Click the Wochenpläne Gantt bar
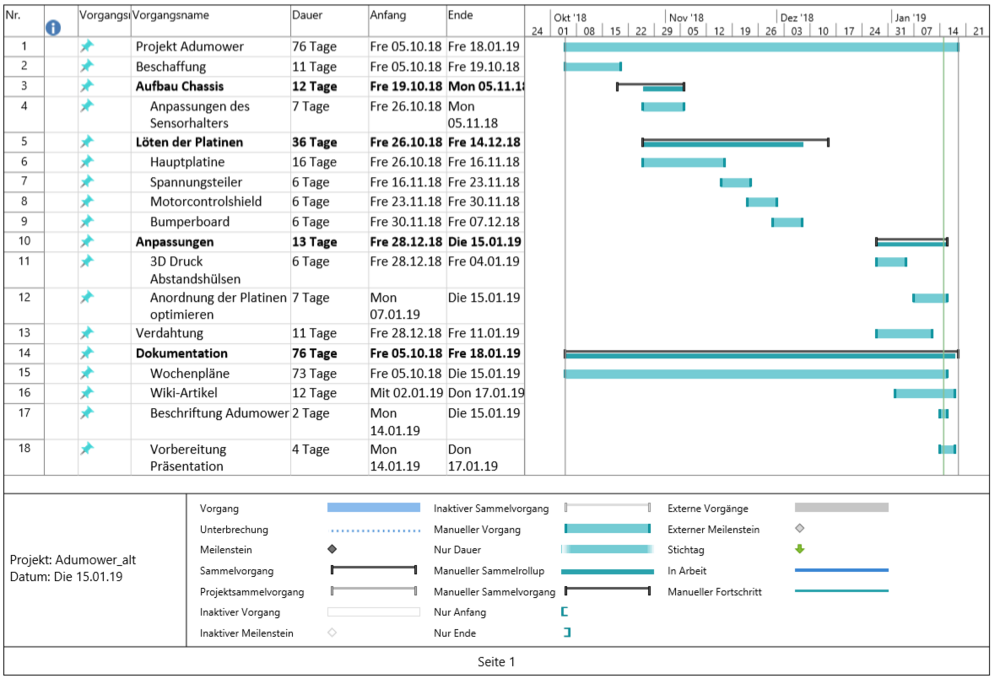 755,374
